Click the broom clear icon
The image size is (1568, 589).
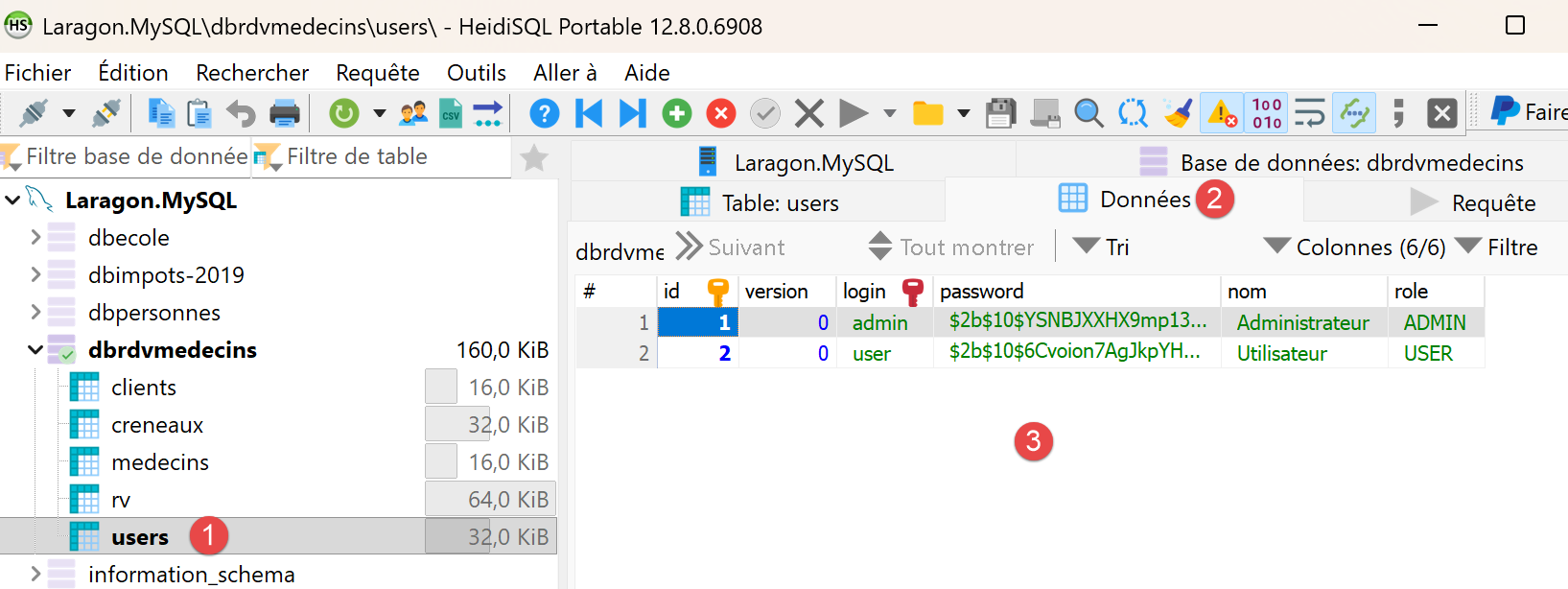pyautogui.click(x=1178, y=113)
